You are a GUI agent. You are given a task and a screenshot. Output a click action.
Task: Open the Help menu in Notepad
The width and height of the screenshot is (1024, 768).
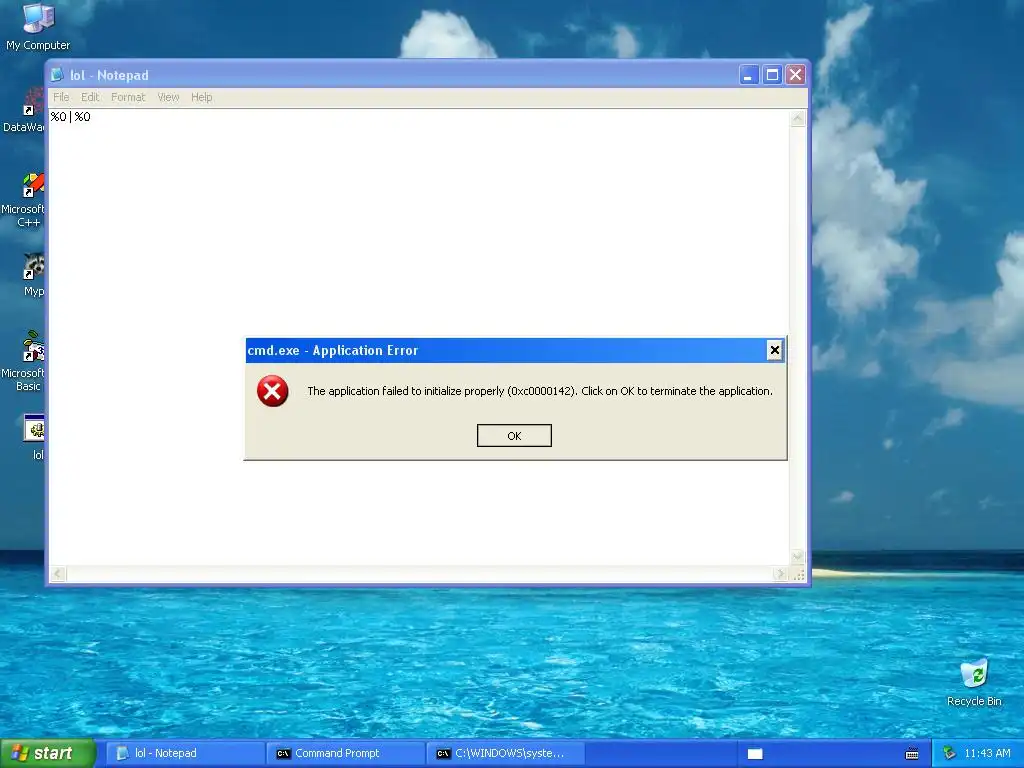201,97
